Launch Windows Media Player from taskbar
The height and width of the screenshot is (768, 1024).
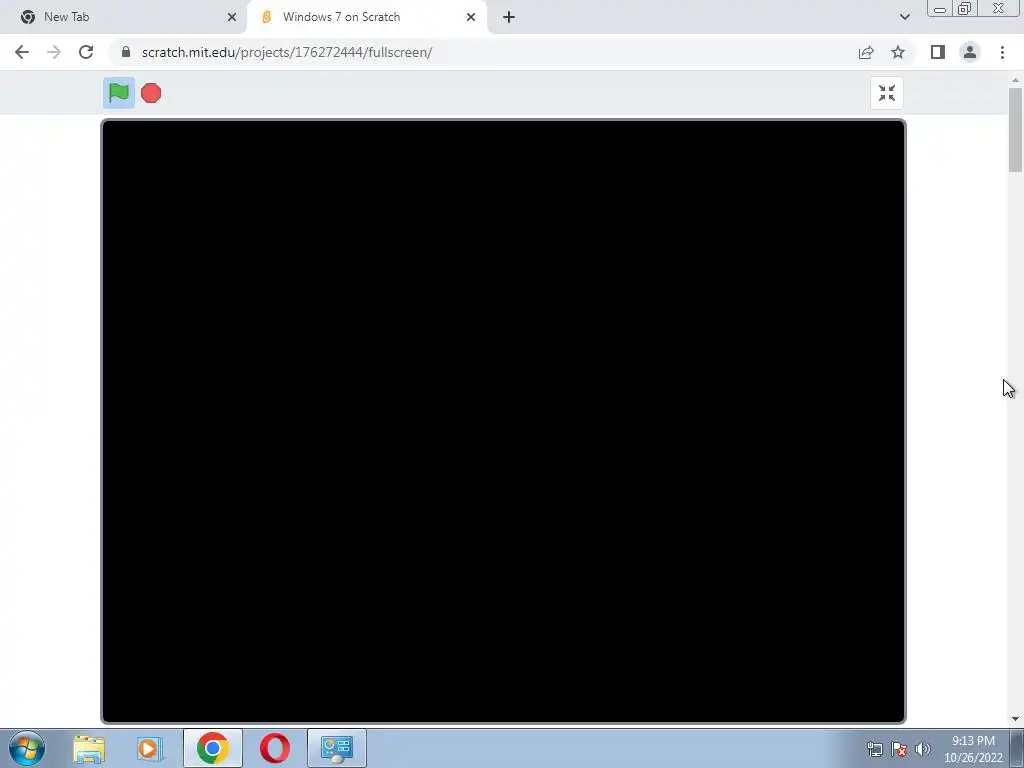click(150, 748)
